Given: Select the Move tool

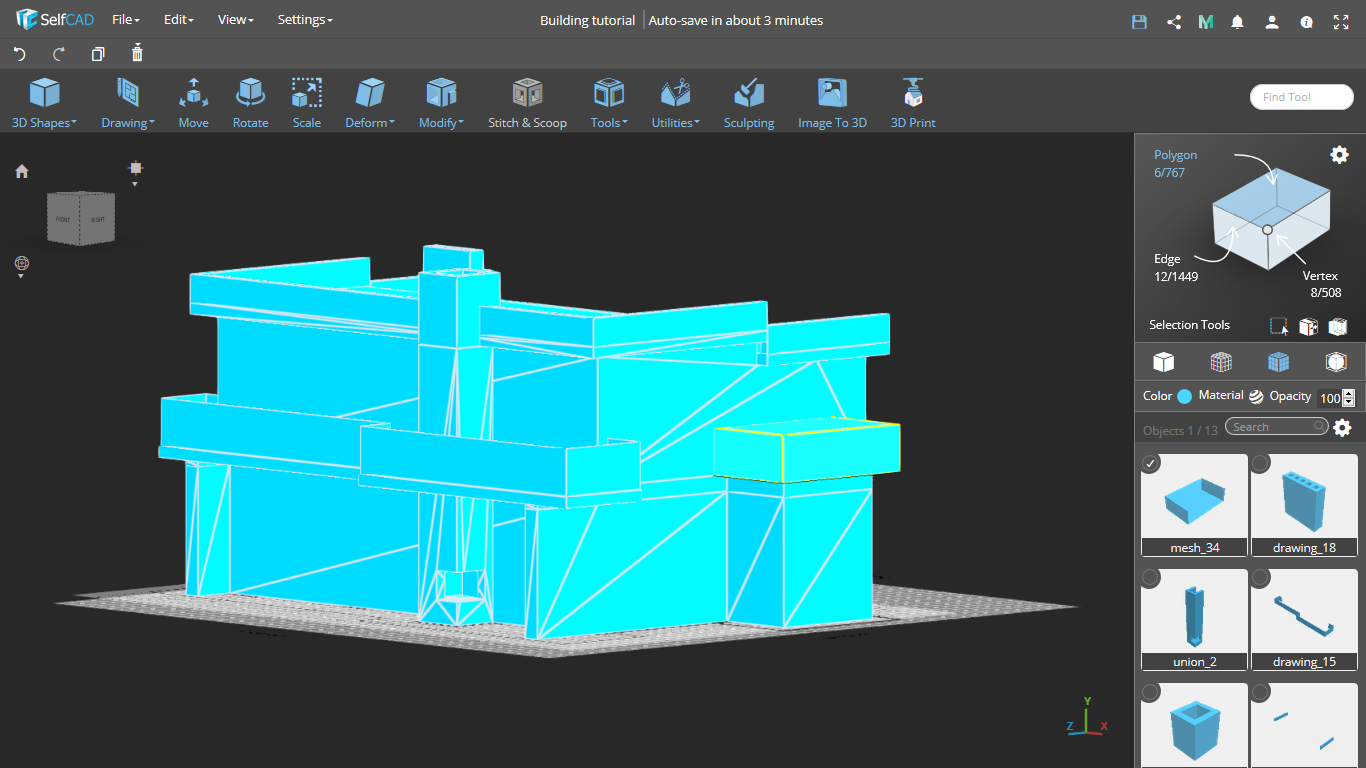Looking at the screenshot, I should (x=194, y=104).
